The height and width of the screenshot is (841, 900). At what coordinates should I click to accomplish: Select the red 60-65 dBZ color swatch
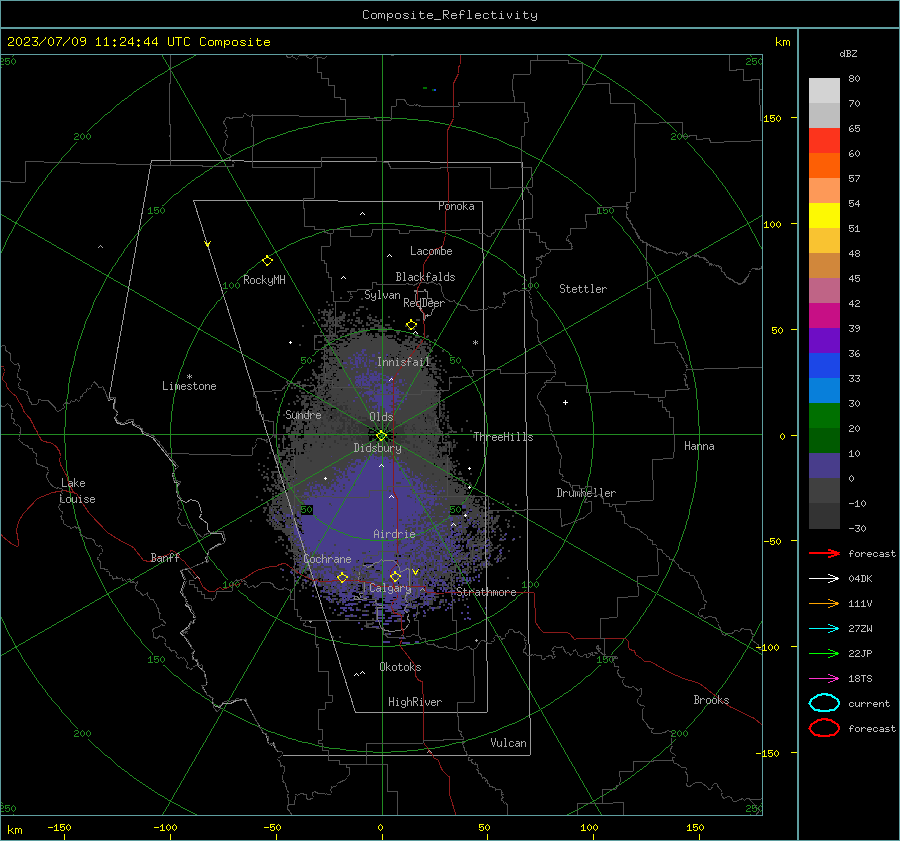coord(824,141)
